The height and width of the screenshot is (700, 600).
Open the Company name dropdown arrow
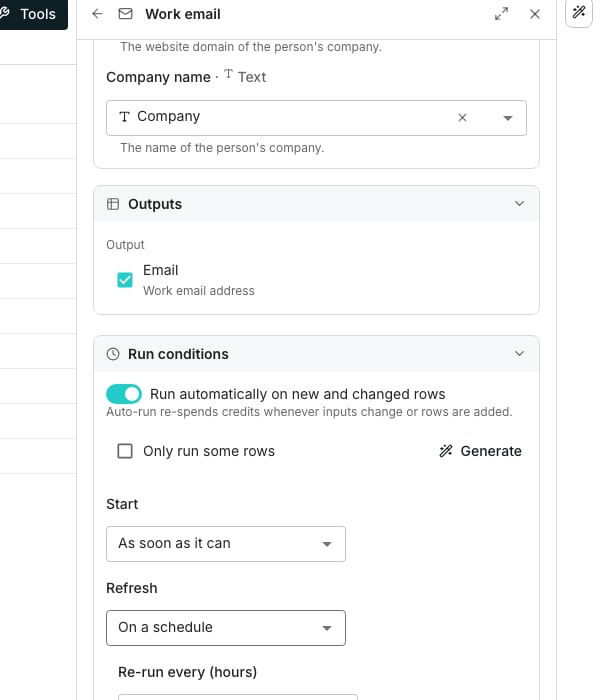tap(508, 118)
